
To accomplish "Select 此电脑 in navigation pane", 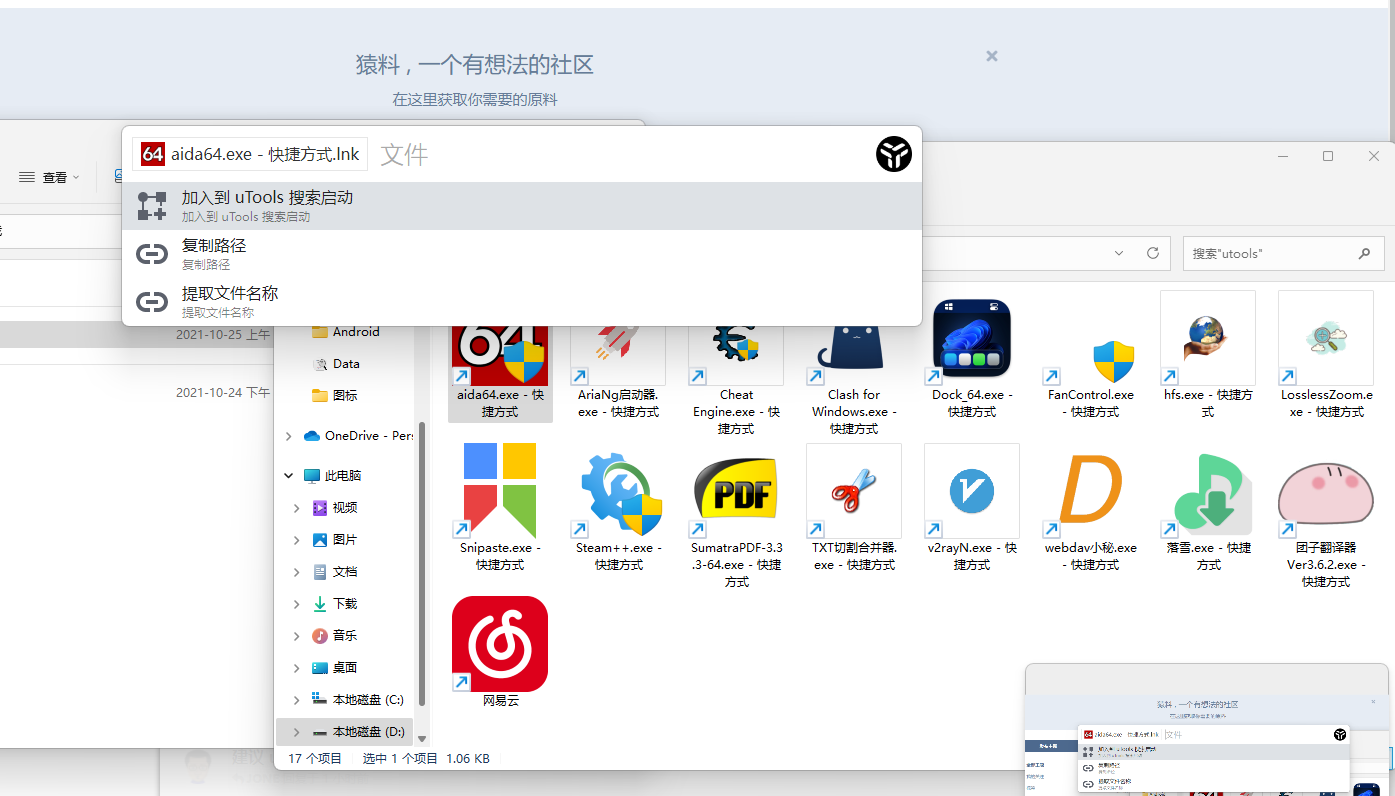I will point(333,476).
